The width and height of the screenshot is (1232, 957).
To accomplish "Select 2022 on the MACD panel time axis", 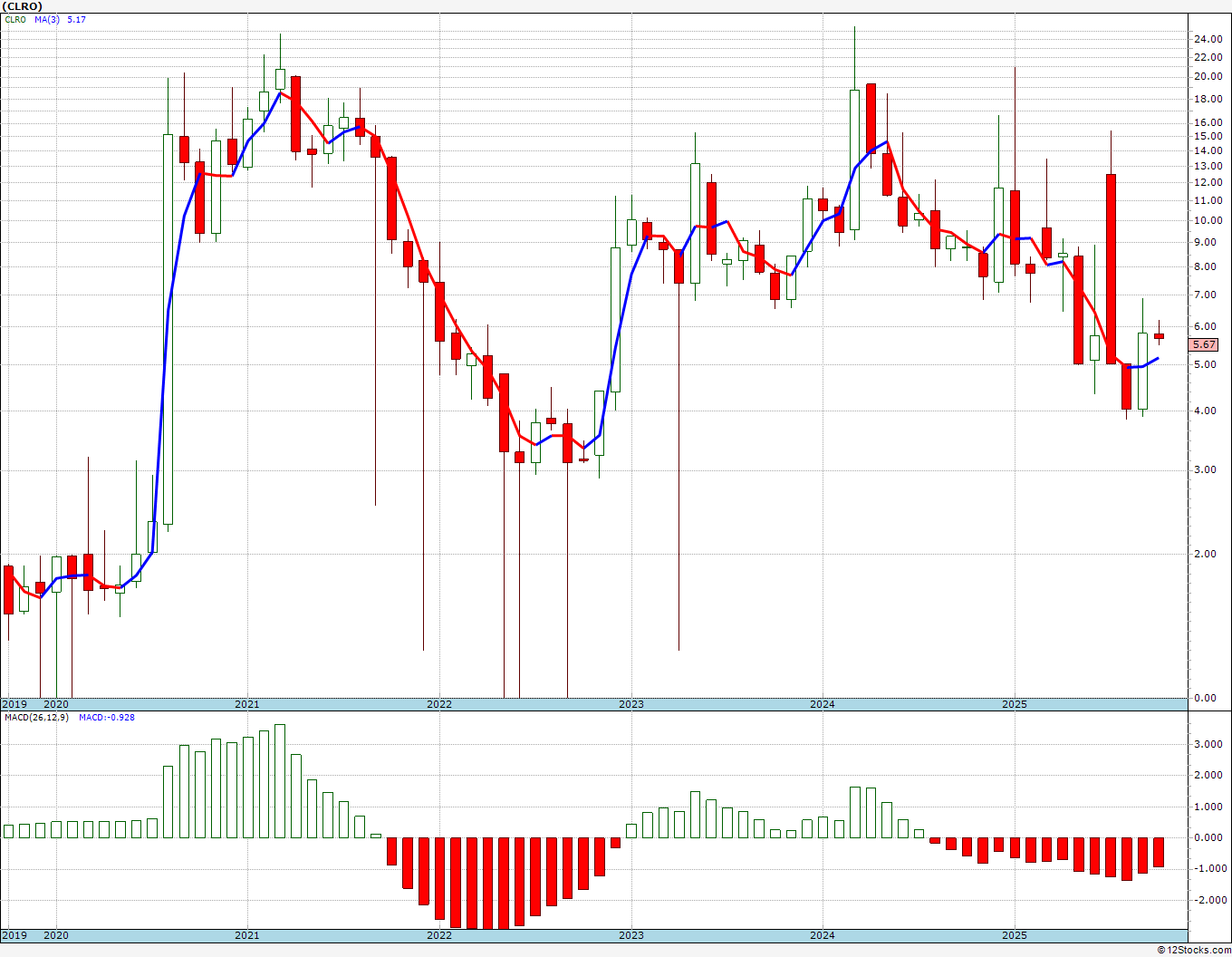I will pyautogui.click(x=439, y=935).
